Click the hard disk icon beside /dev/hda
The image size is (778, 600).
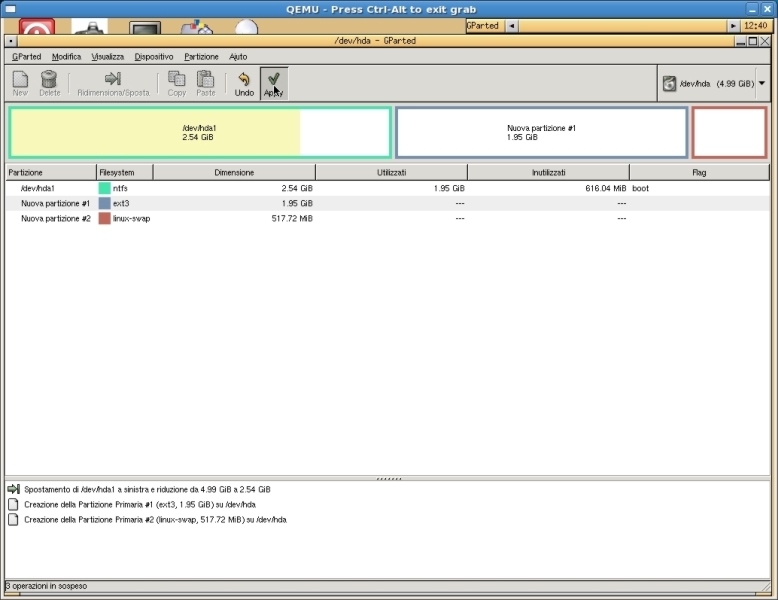(669, 83)
